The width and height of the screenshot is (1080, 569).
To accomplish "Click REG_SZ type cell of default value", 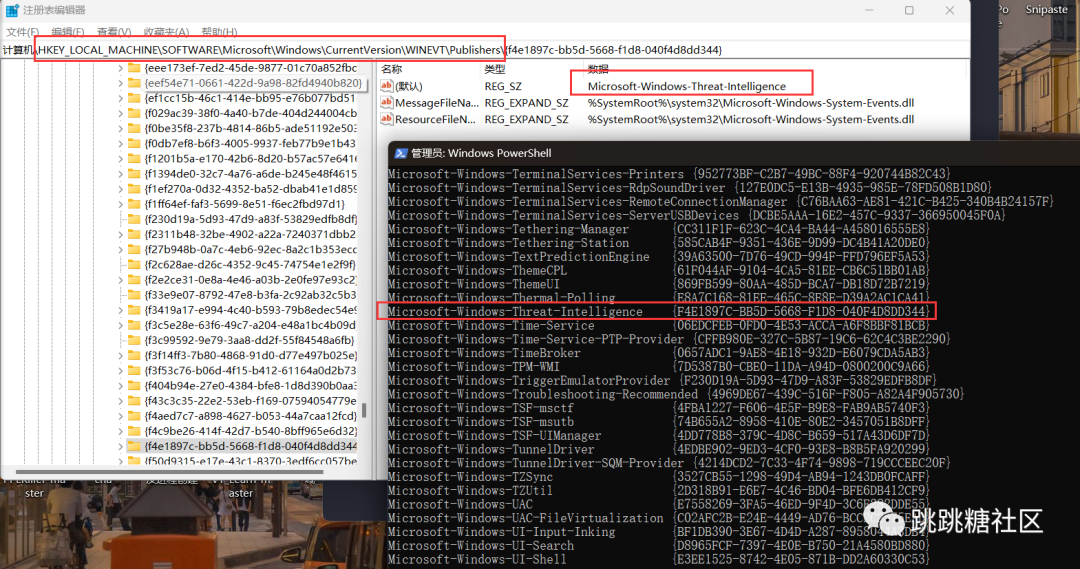I will click(x=503, y=86).
